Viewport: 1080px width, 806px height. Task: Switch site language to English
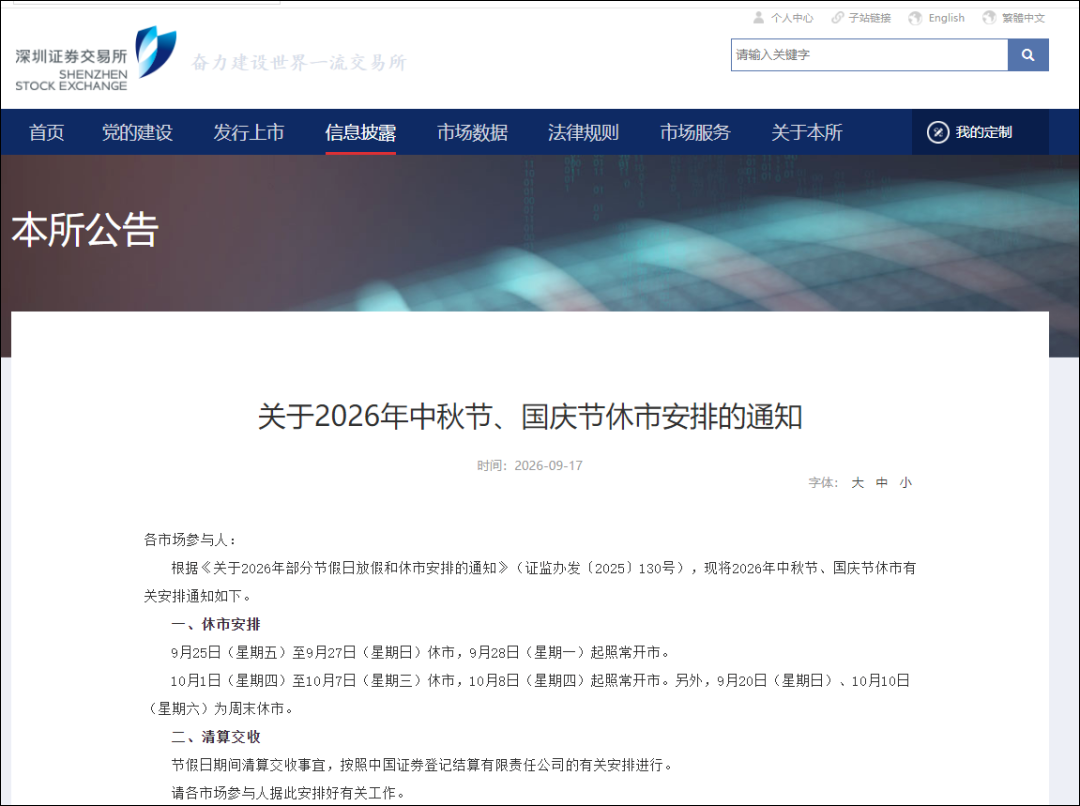[x=946, y=18]
